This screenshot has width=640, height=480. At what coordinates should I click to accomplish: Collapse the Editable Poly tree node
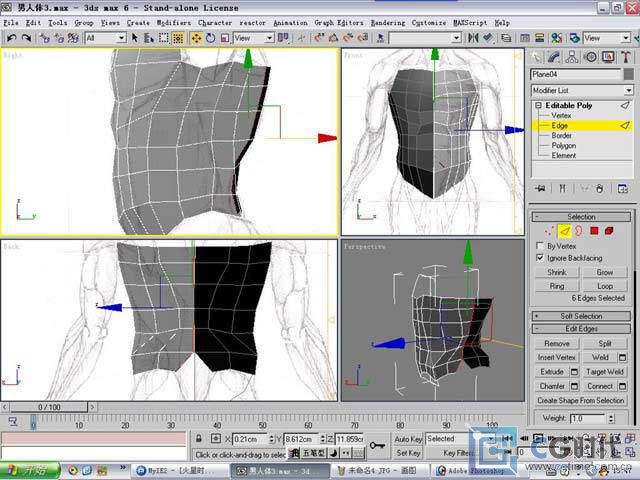point(538,105)
